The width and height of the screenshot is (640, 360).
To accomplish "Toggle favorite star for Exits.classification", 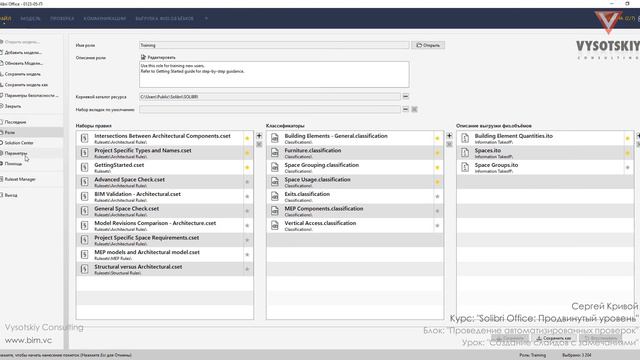I will [x=437, y=196].
